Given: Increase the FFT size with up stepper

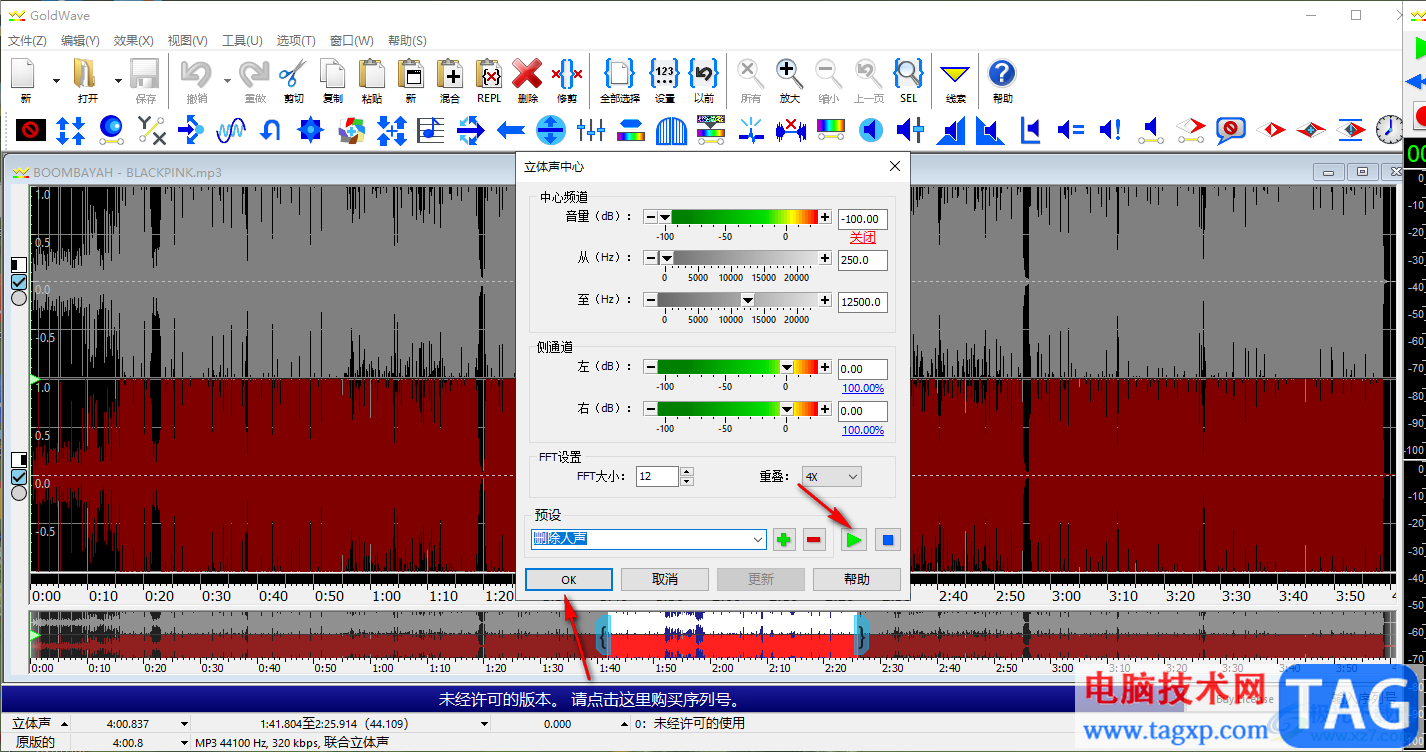Looking at the screenshot, I should (x=686, y=471).
